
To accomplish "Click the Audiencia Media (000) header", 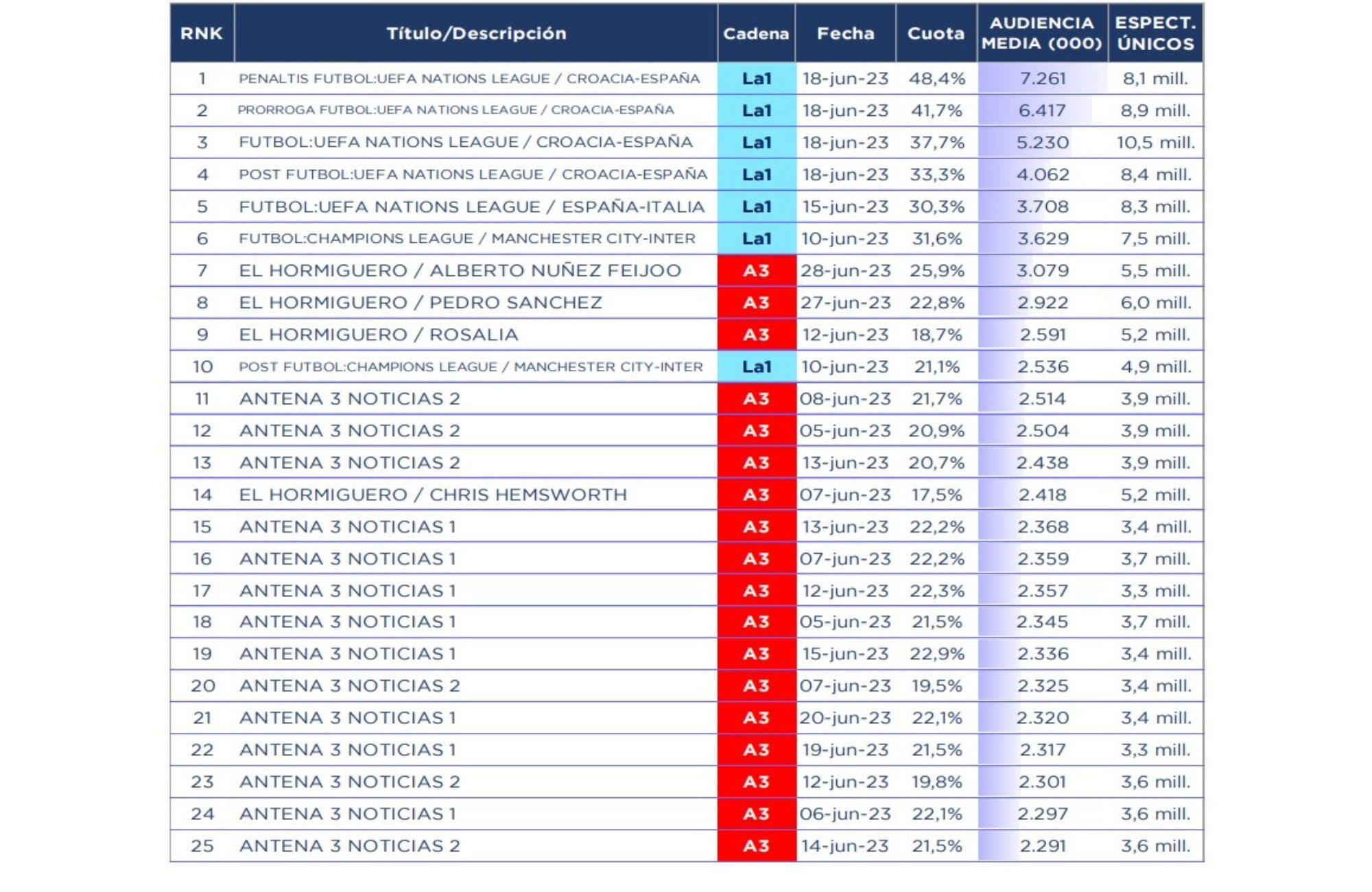I will (x=1041, y=34).
